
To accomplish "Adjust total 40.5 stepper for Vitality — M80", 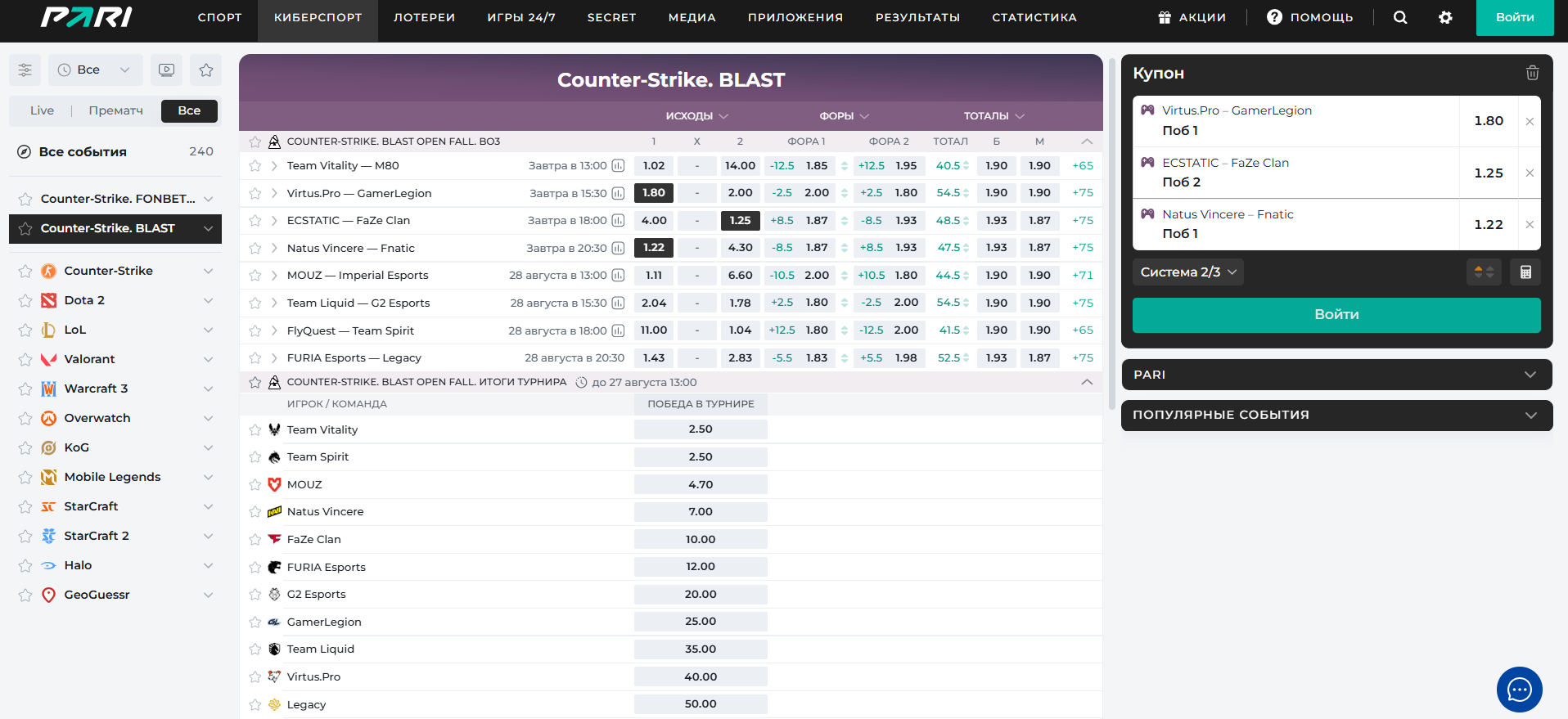I will [966, 166].
